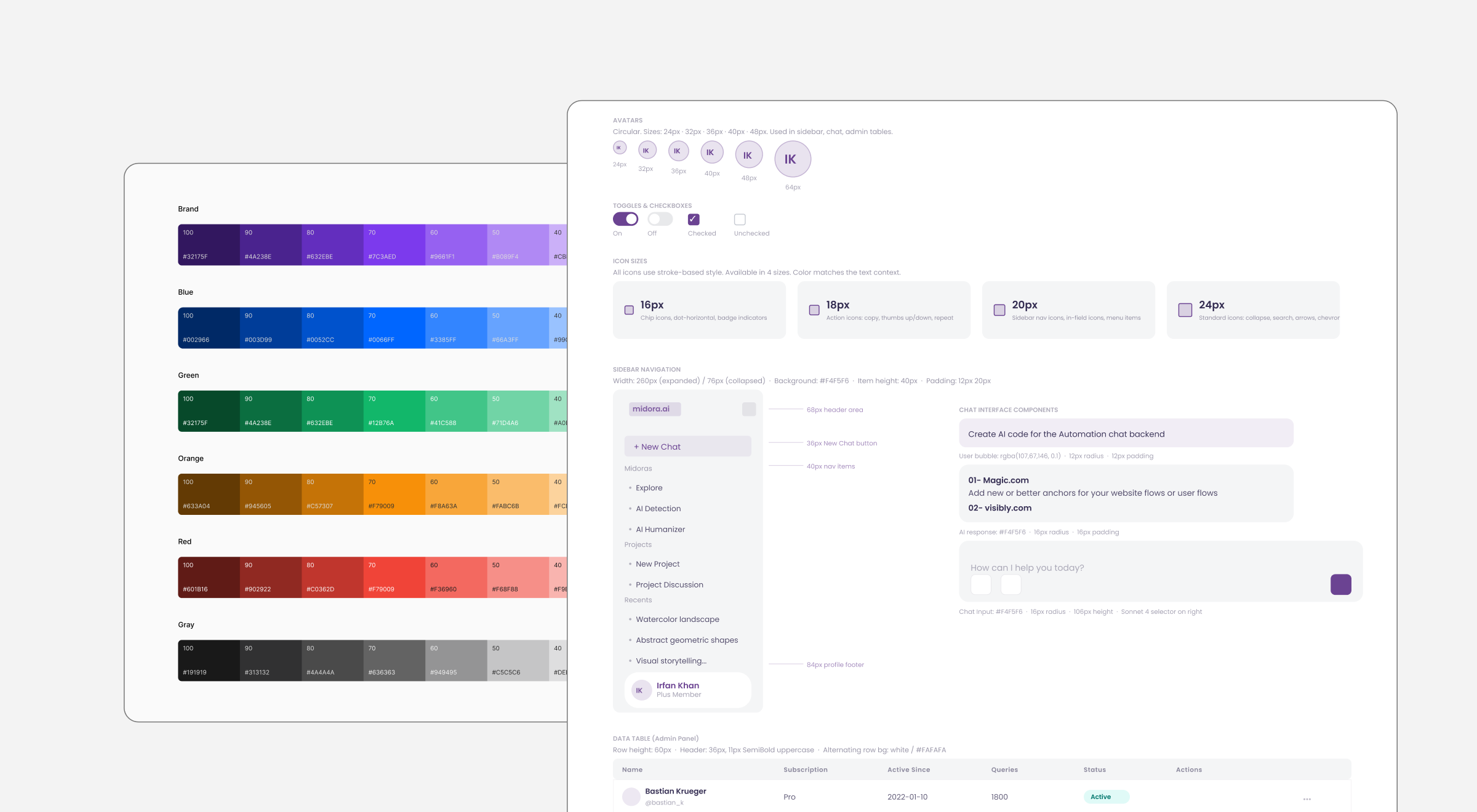Open the Abstract geometric shapes recent chat

688,640
